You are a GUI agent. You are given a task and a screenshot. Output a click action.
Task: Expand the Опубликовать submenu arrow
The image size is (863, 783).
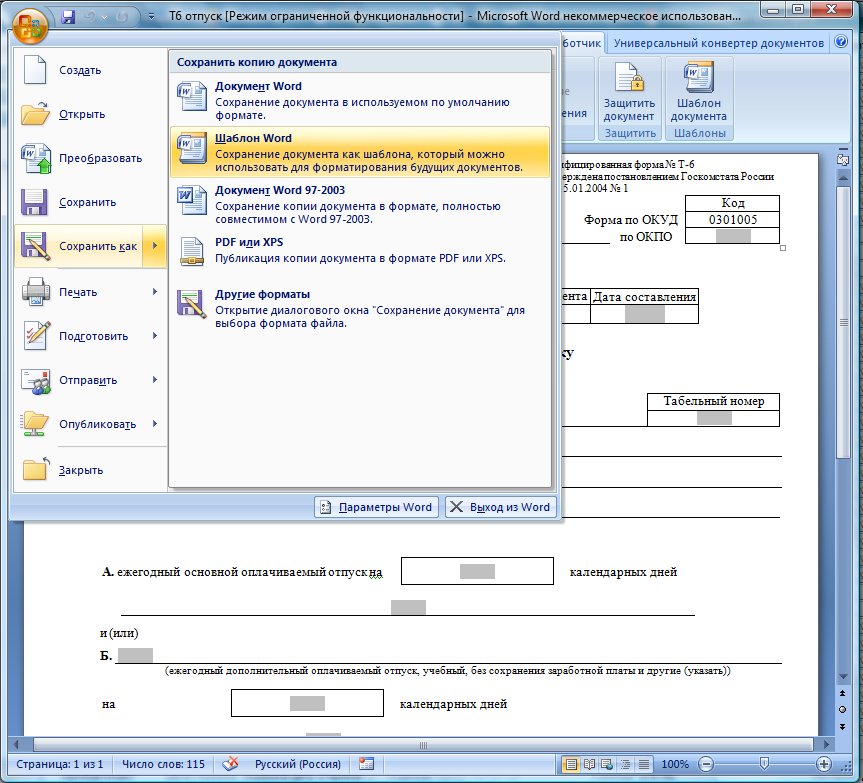(x=155, y=424)
